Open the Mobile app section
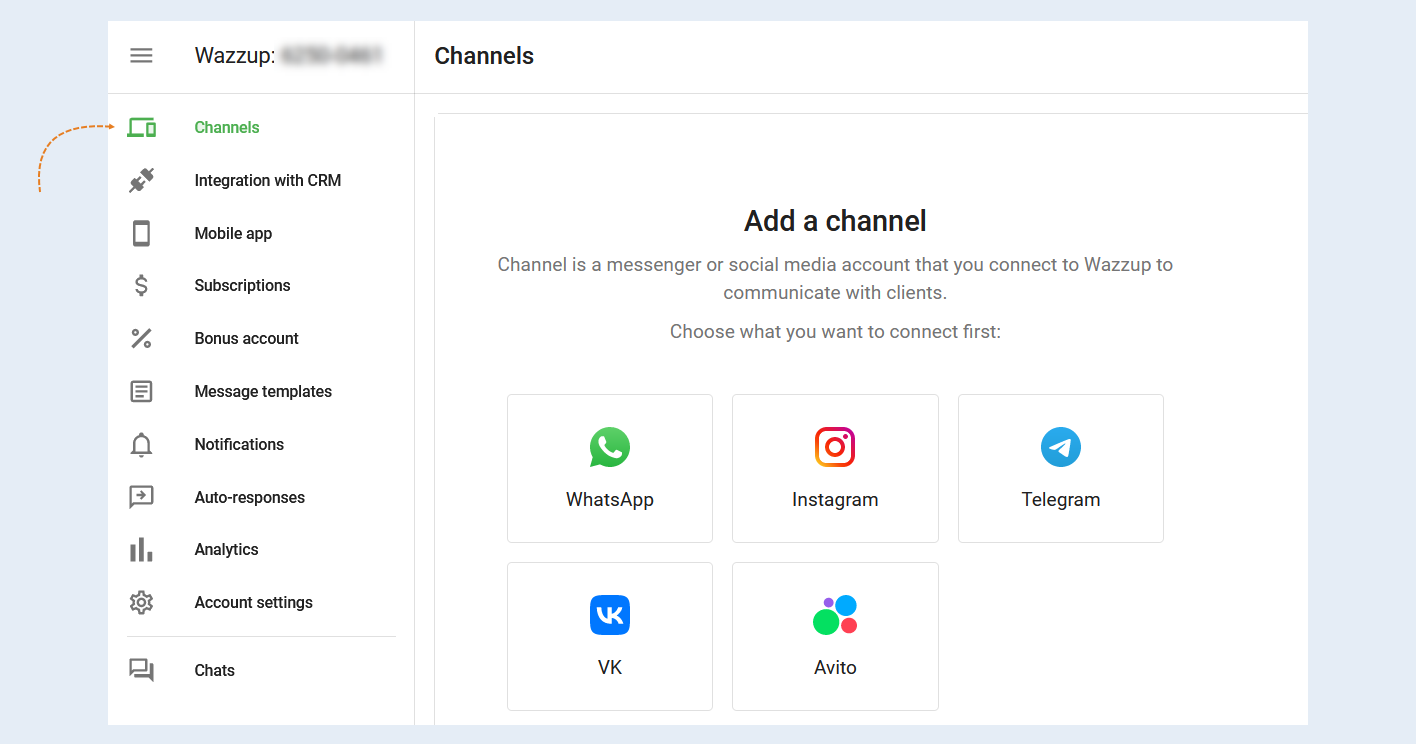The height and width of the screenshot is (744, 1416). 233,234
